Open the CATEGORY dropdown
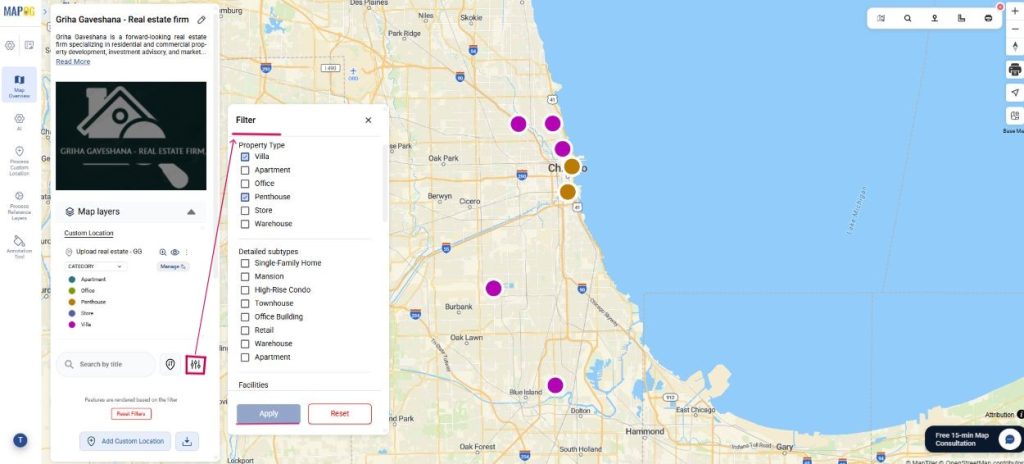This screenshot has height=464, width=1024. (95, 267)
